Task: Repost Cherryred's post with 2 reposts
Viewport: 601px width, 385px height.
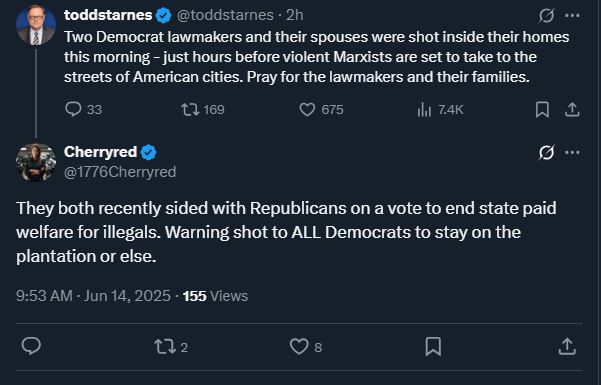Action: (x=171, y=347)
